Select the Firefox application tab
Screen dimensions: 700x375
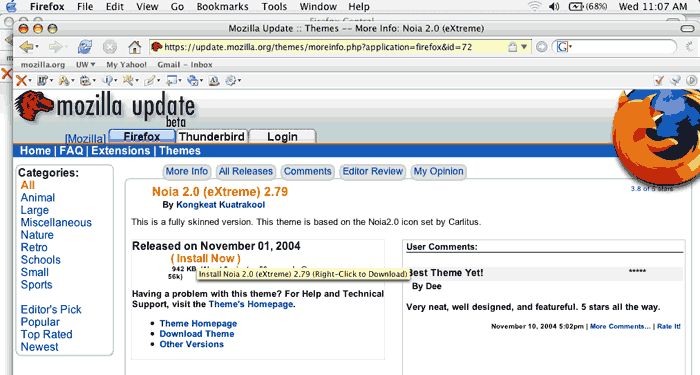(142, 136)
